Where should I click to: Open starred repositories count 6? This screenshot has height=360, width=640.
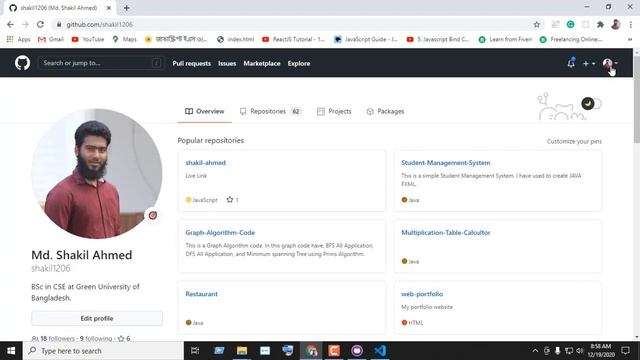coord(124,338)
